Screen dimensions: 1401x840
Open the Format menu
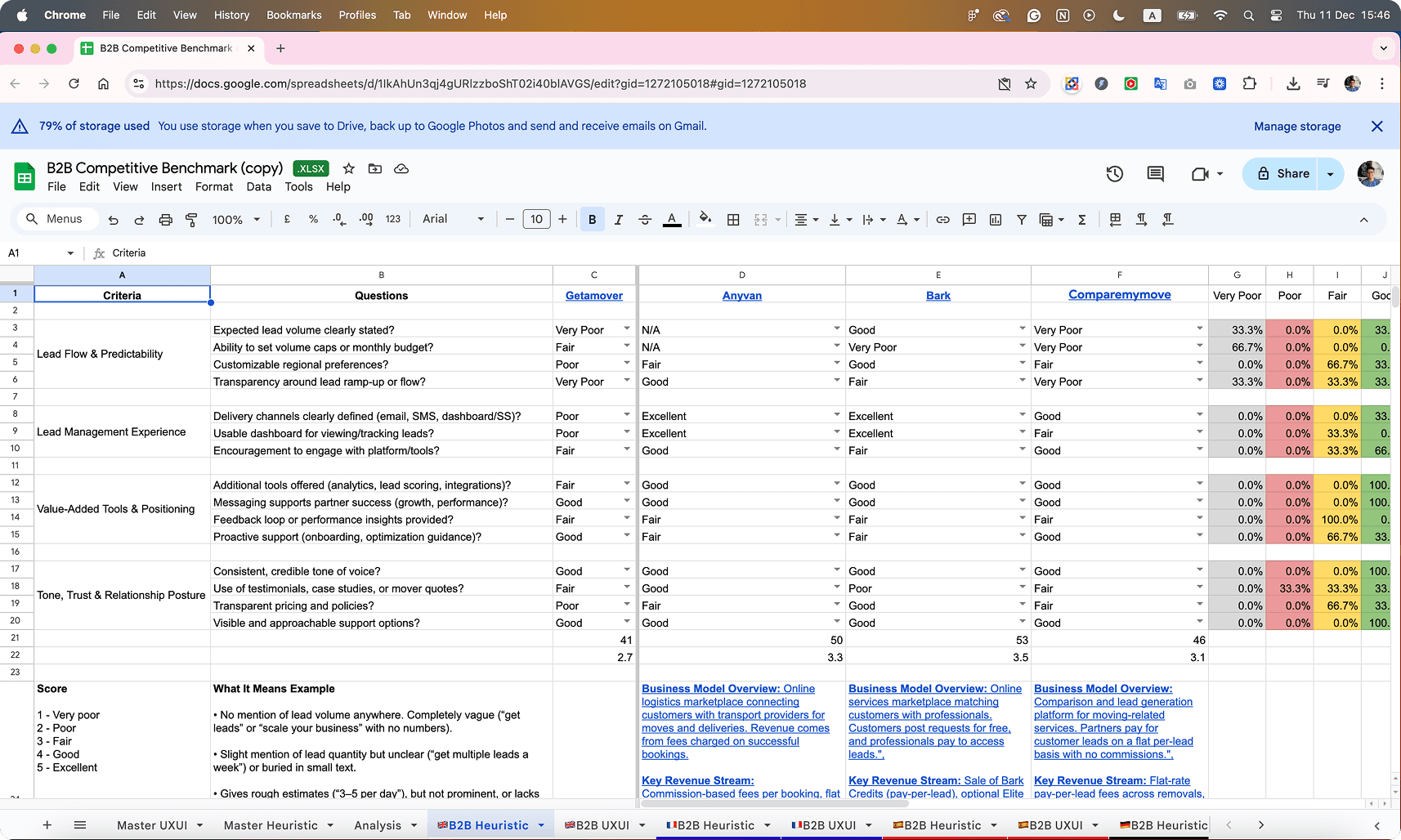click(213, 186)
